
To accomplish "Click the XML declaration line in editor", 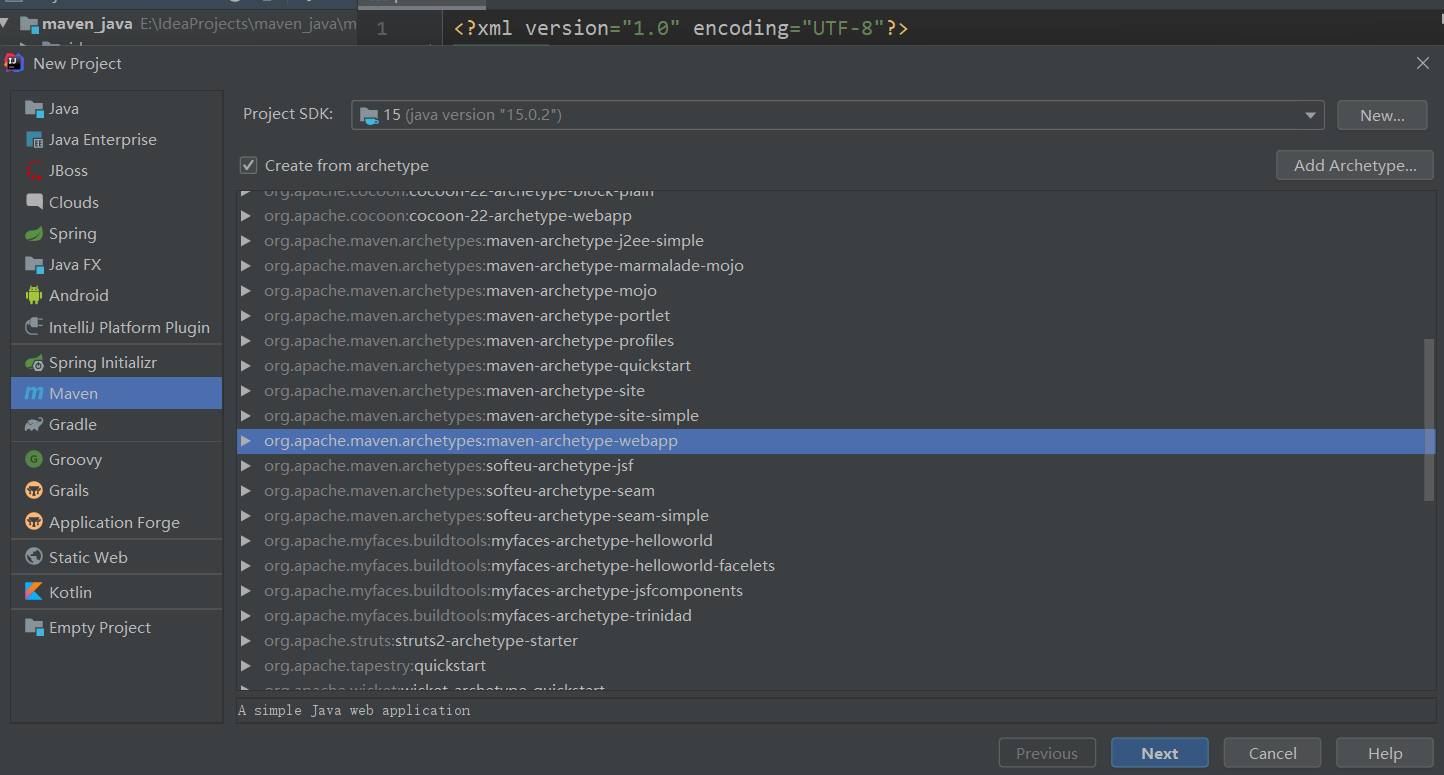I will click(x=681, y=28).
